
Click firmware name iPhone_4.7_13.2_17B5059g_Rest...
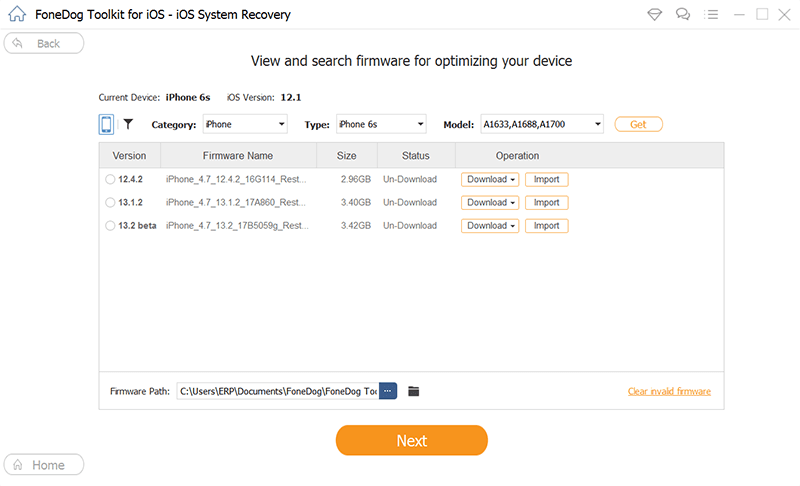(x=237, y=225)
